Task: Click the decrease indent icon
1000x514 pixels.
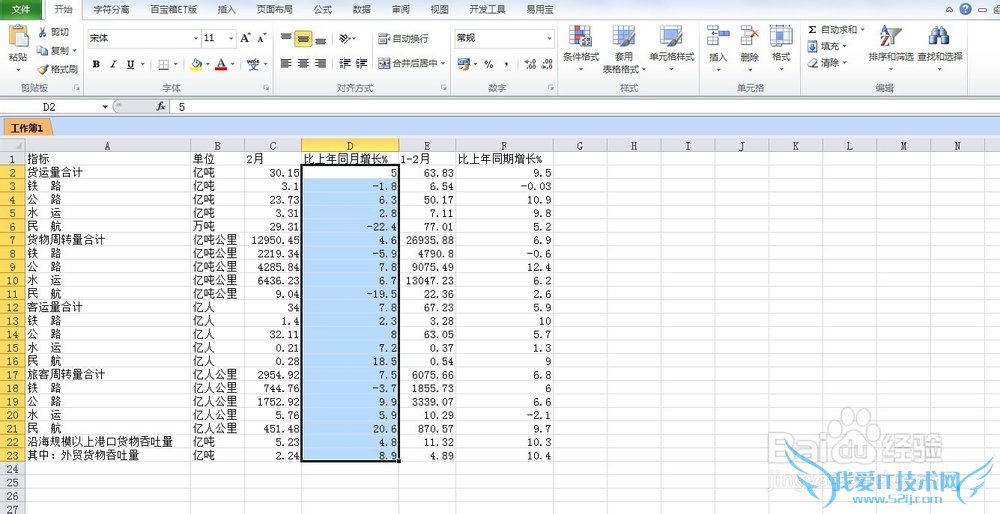Action: point(344,64)
